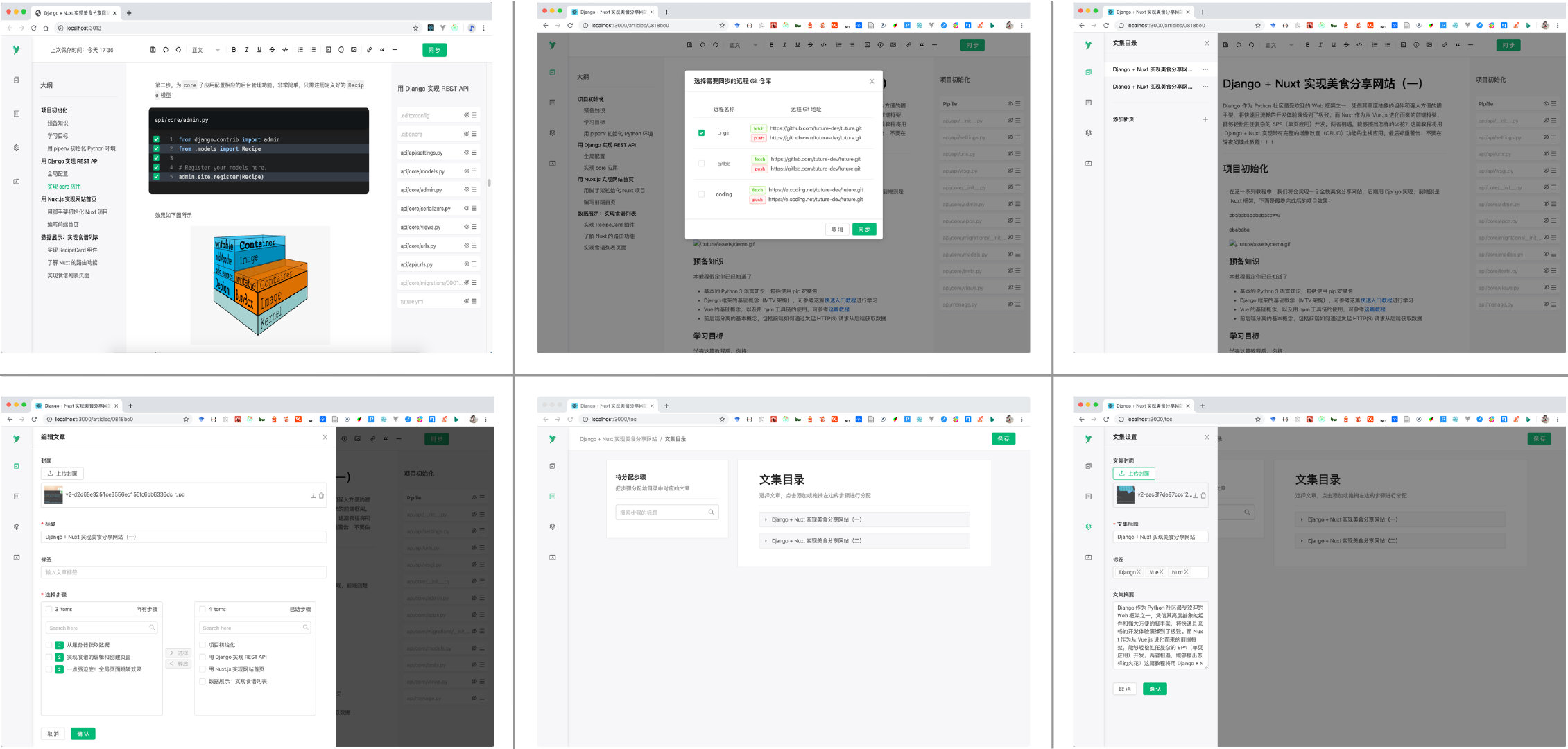Click 确认 in the 文集设置 drawer
Screen dimensions: 1568x749
pyautogui.click(x=1155, y=689)
